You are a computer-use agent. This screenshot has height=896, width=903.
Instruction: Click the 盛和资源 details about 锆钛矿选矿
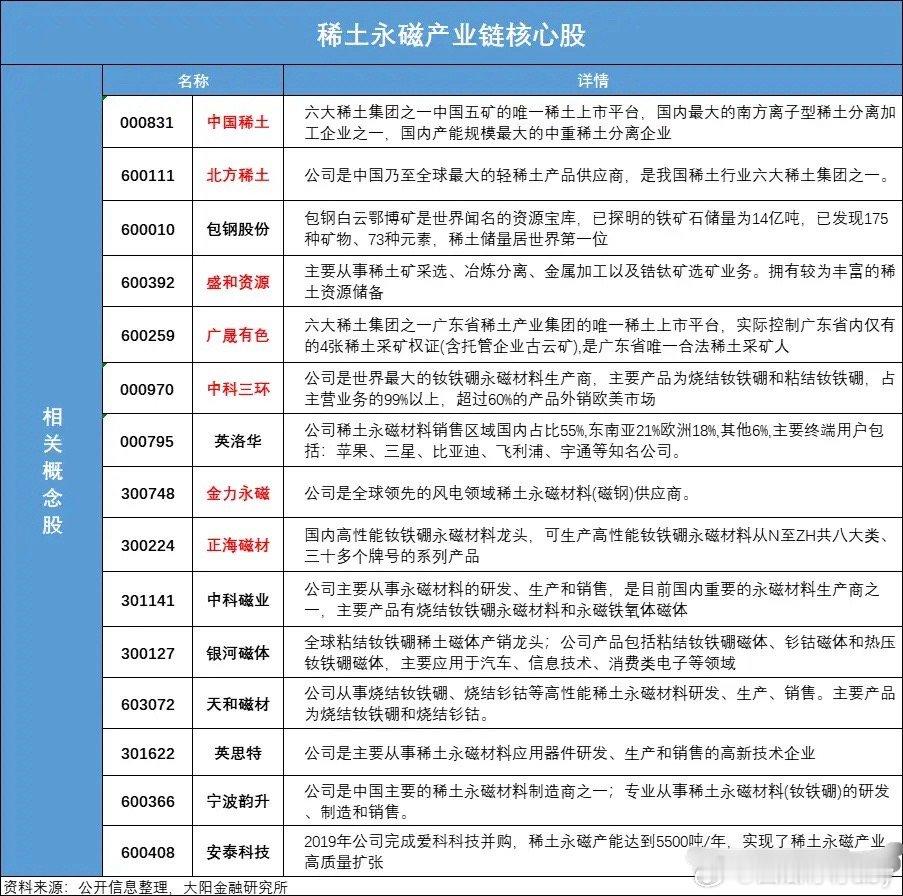coord(600,282)
